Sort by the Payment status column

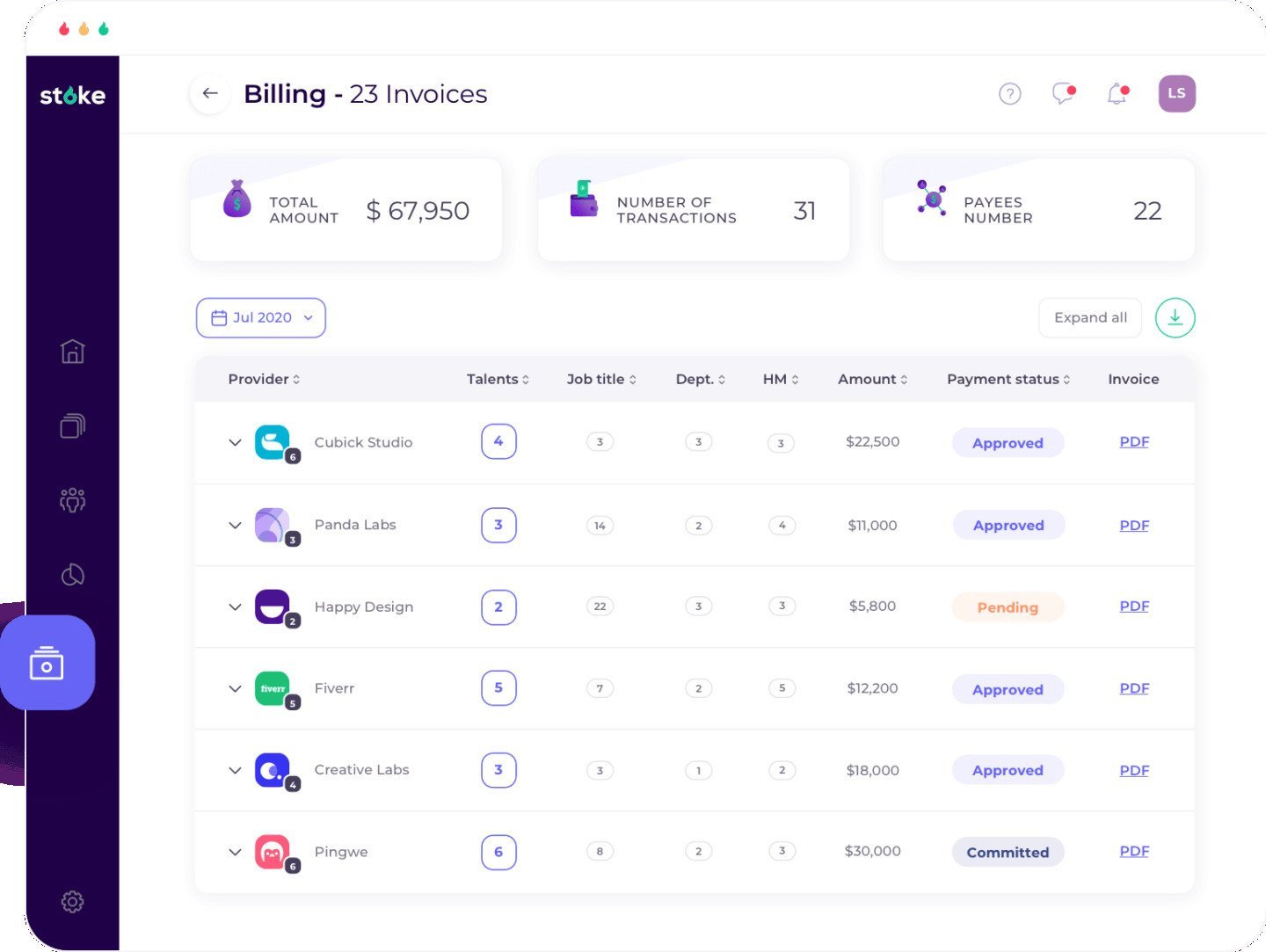(x=1008, y=380)
